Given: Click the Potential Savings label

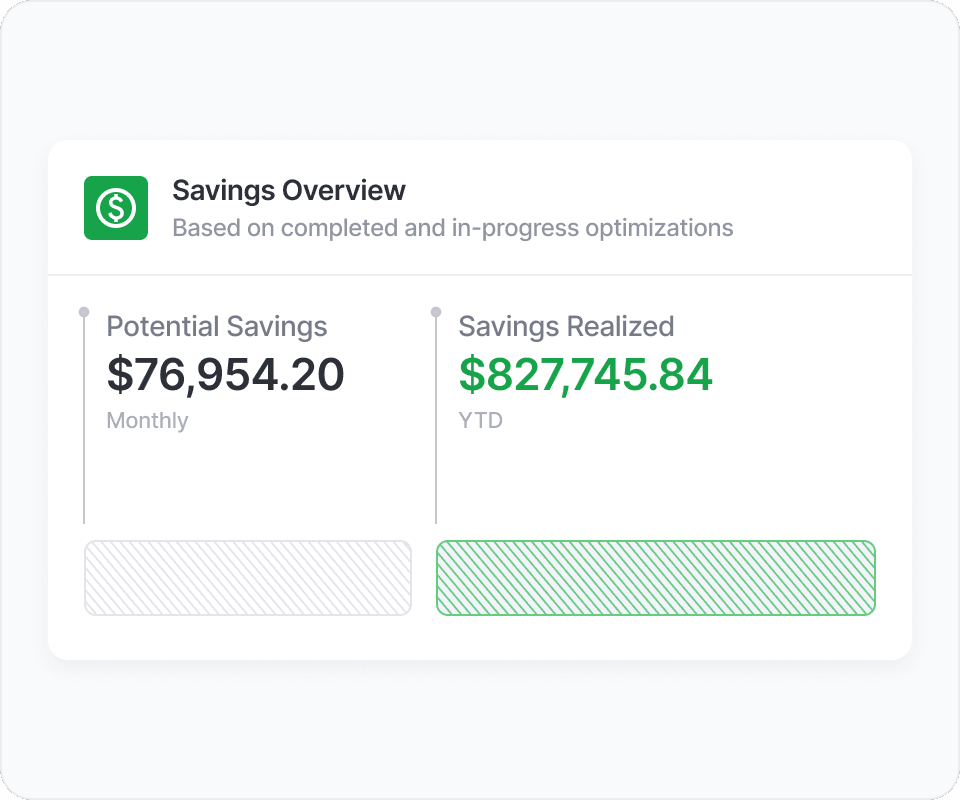Looking at the screenshot, I should click(217, 326).
